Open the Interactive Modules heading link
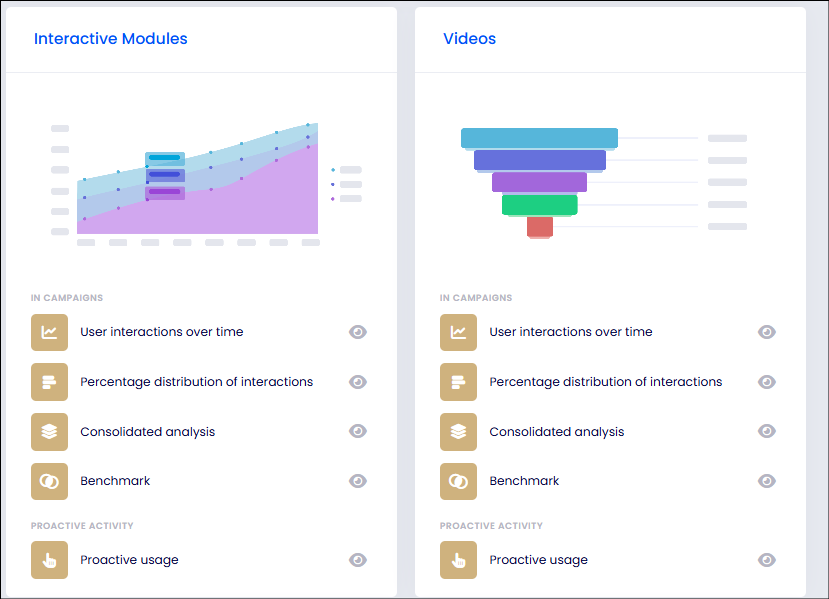829x599 pixels. click(110, 39)
